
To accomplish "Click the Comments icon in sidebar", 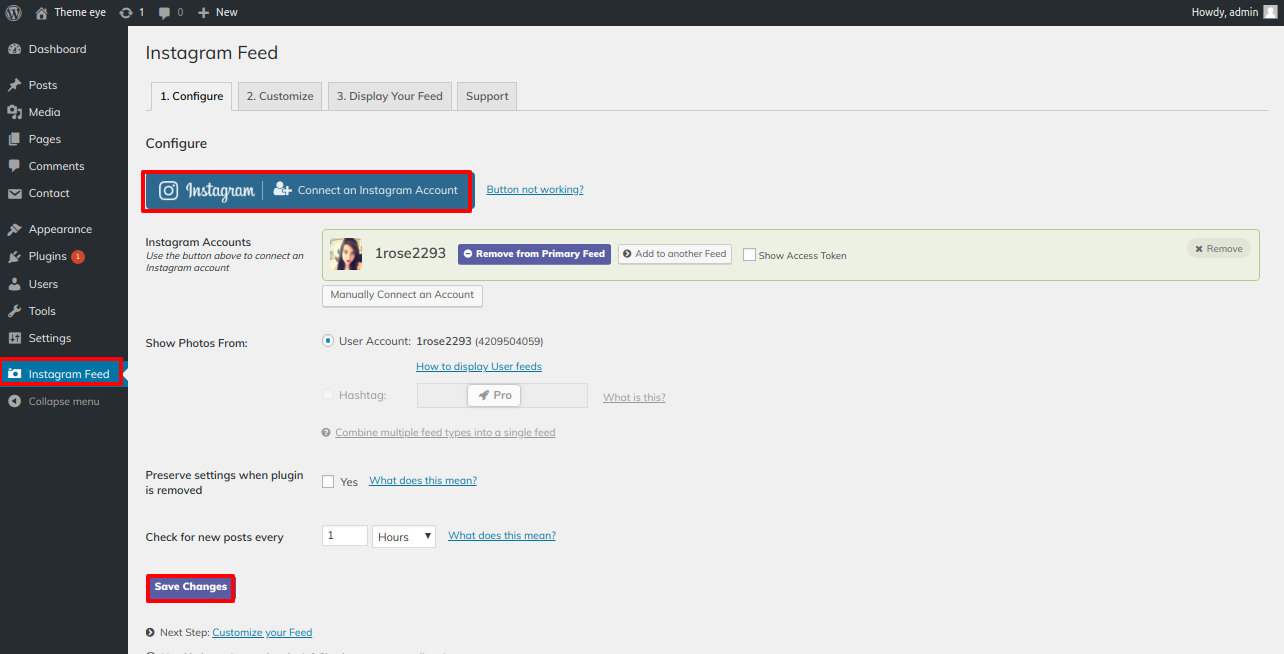I will click(x=15, y=166).
